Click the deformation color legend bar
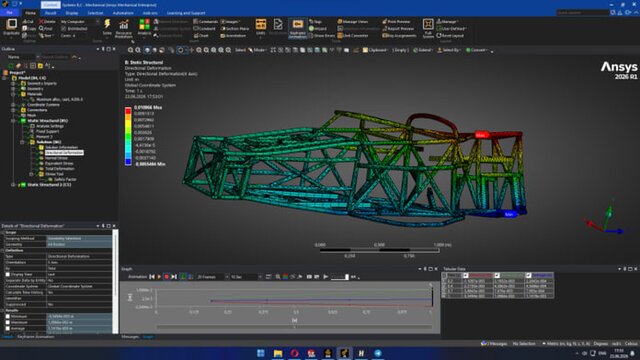This screenshot has height=360, width=640. click(x=128, y=136)
